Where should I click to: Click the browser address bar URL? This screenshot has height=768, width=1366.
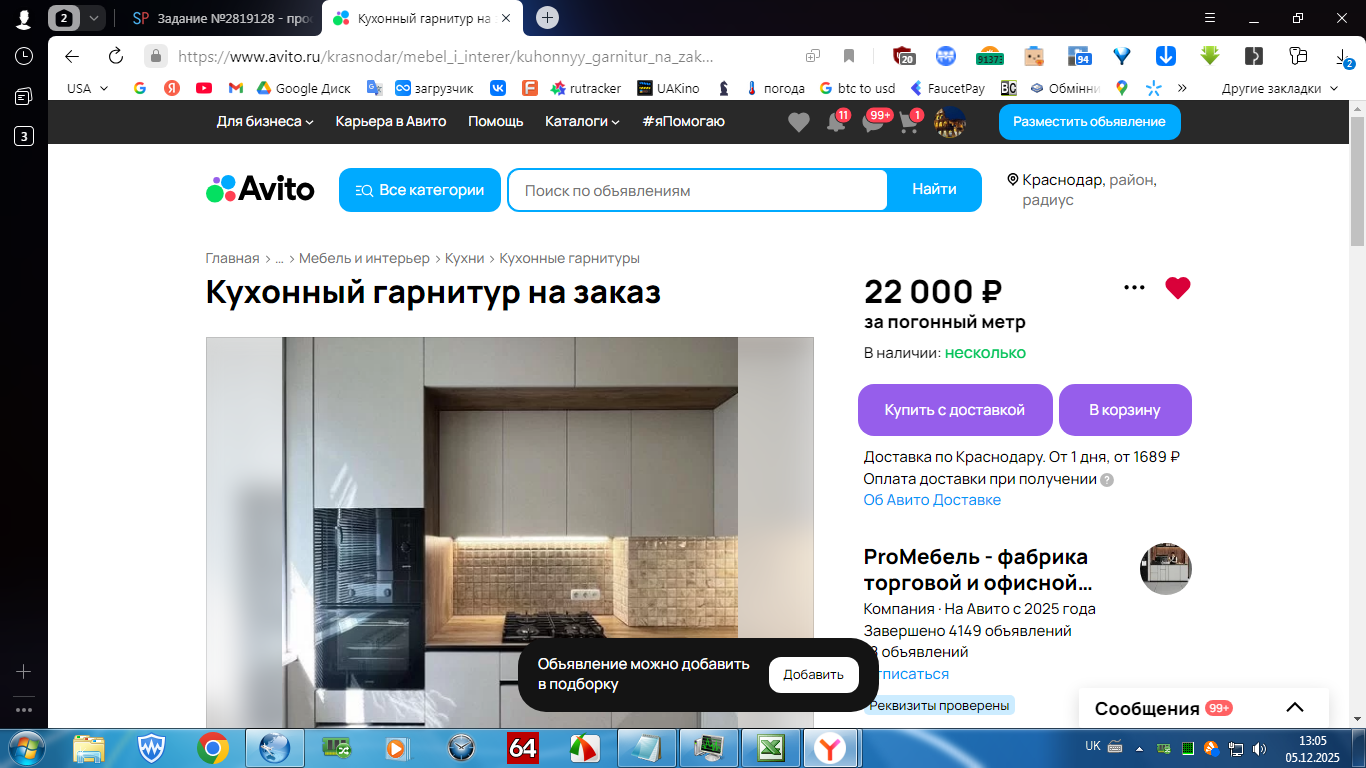coord(445,57)
